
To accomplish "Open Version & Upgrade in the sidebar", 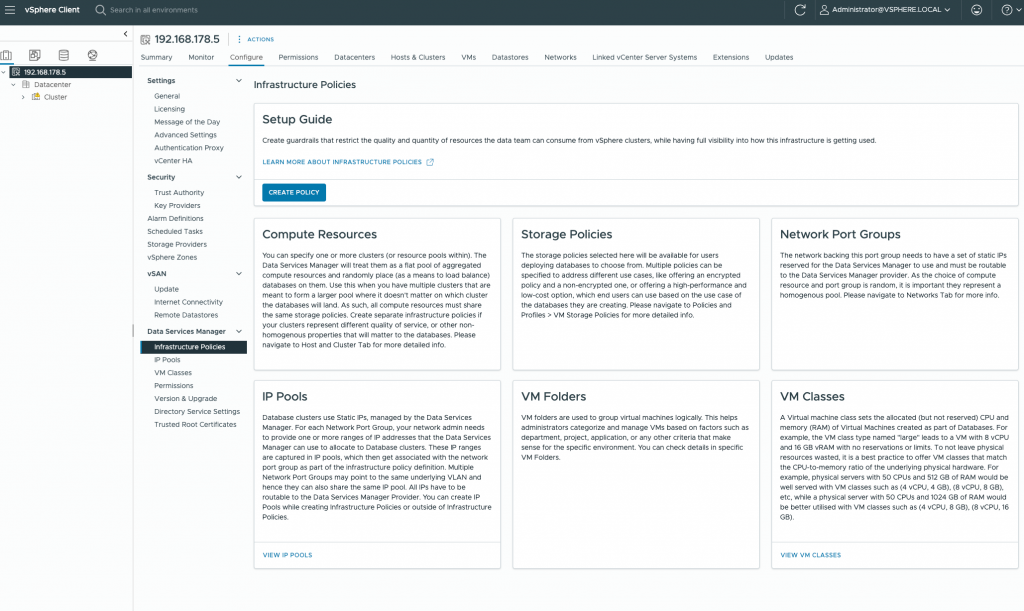I will click(x=185, y=399).
